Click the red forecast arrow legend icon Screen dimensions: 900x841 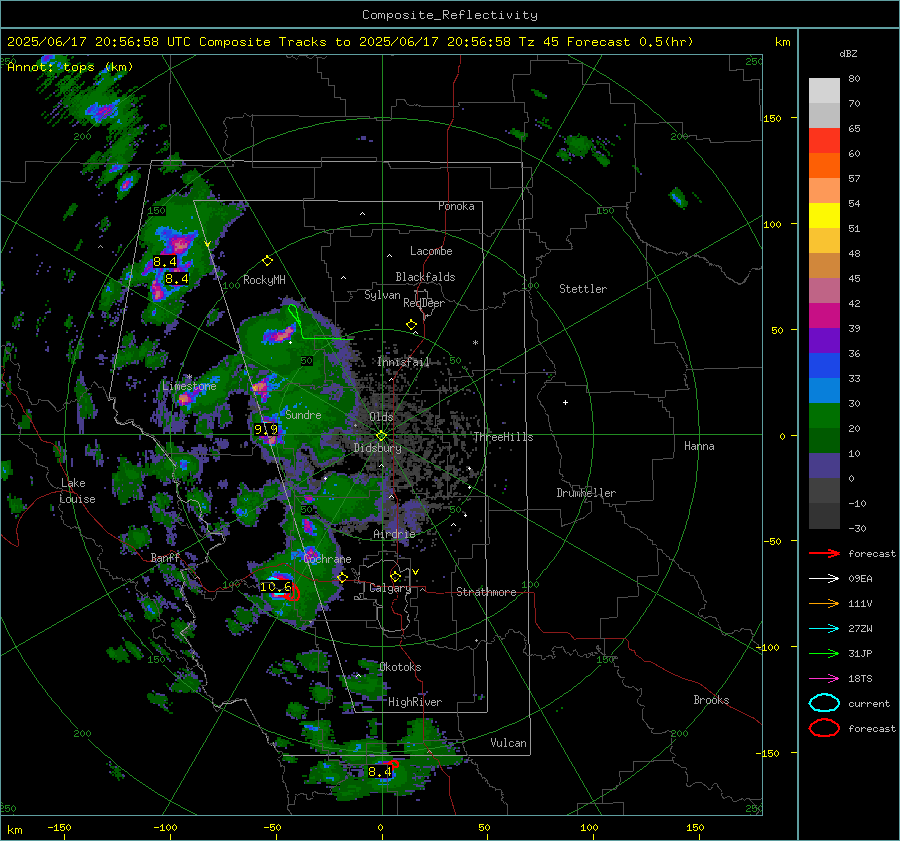pyautogui.click(x=824, y=553)
